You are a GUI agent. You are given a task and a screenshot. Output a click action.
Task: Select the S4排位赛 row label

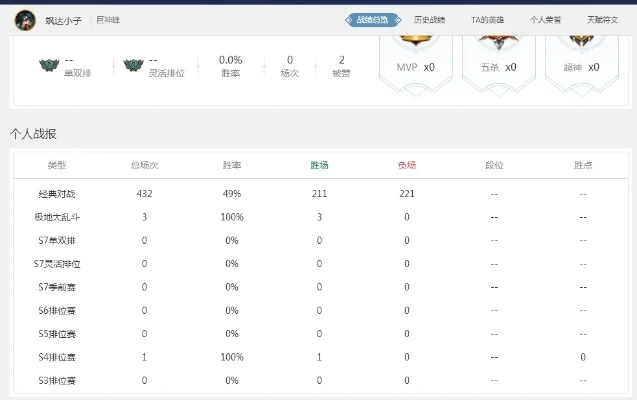point(57,357)
